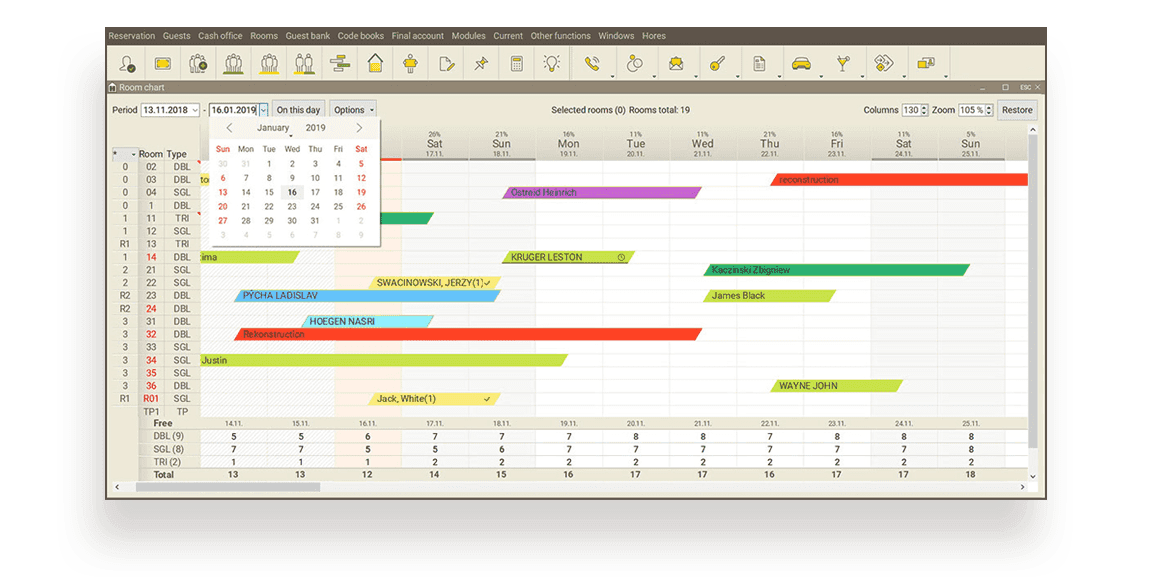This screenshot has height=577, width=1152.
Task: Click the horizontal scrollbar right arrow
Action: 1022,487
